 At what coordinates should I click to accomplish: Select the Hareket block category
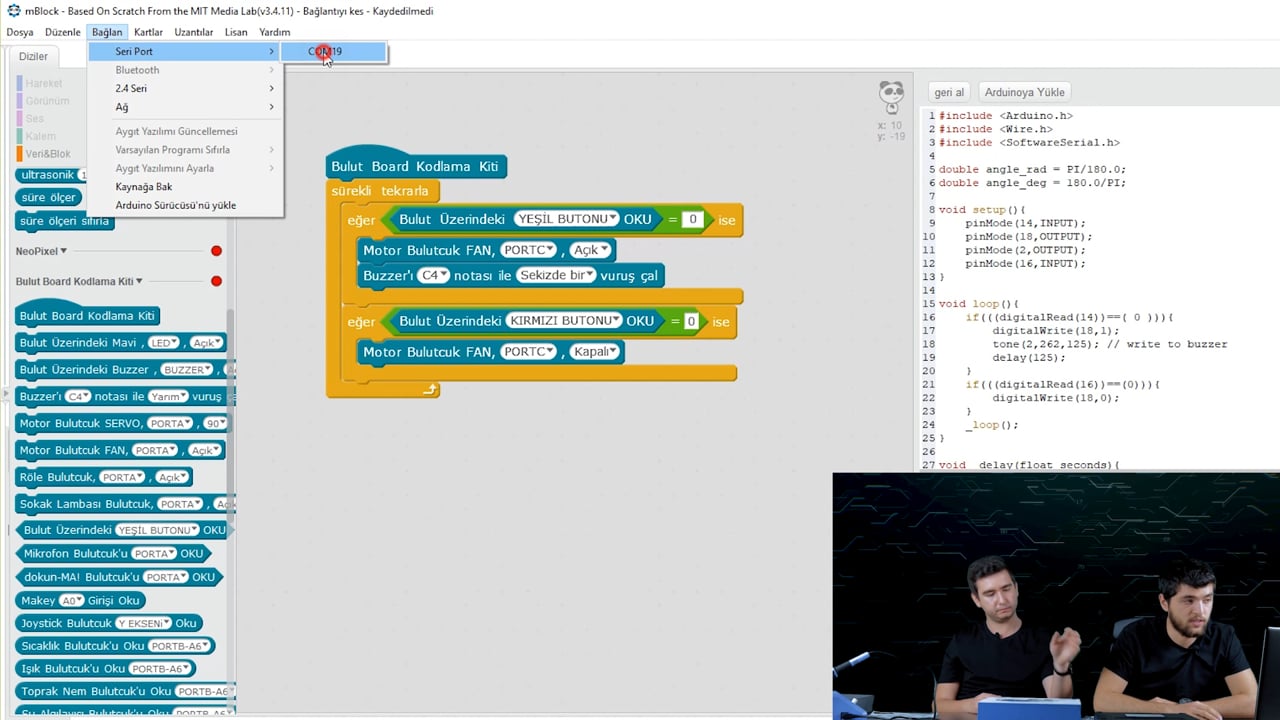[39, 83]
